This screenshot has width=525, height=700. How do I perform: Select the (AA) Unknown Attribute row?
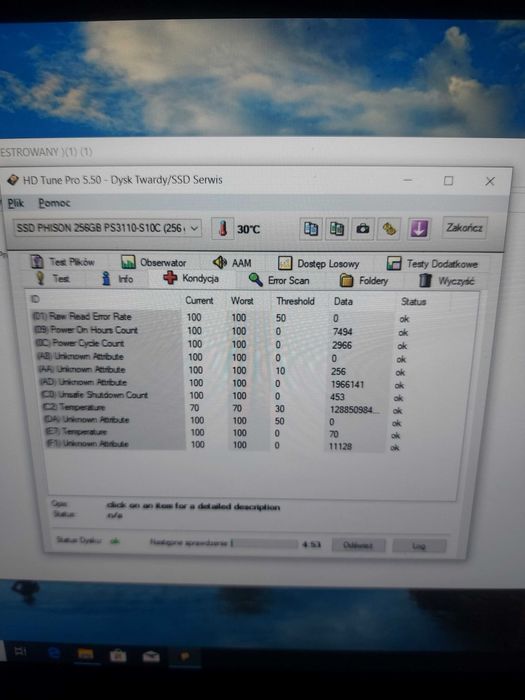click(221, 370)
